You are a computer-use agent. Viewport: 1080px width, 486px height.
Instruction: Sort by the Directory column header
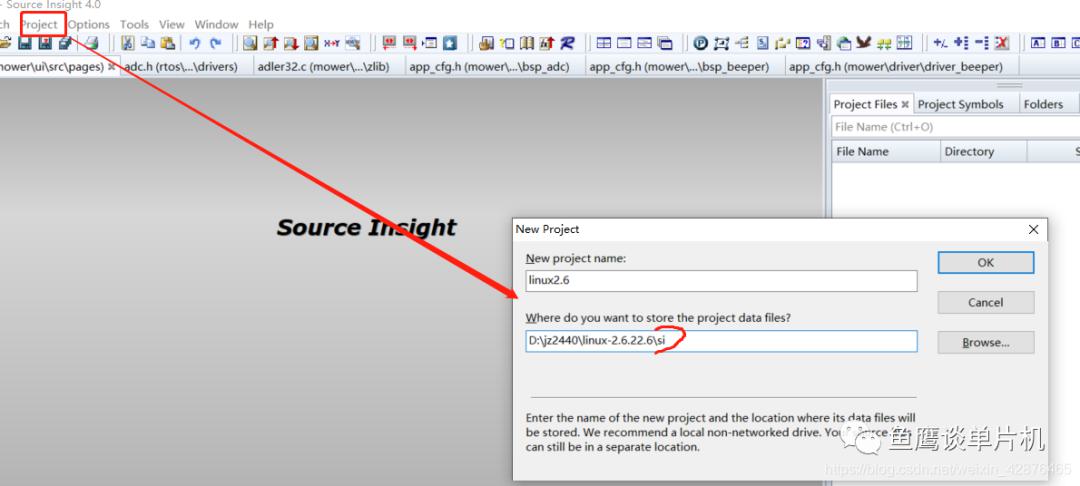coord(984,151)
